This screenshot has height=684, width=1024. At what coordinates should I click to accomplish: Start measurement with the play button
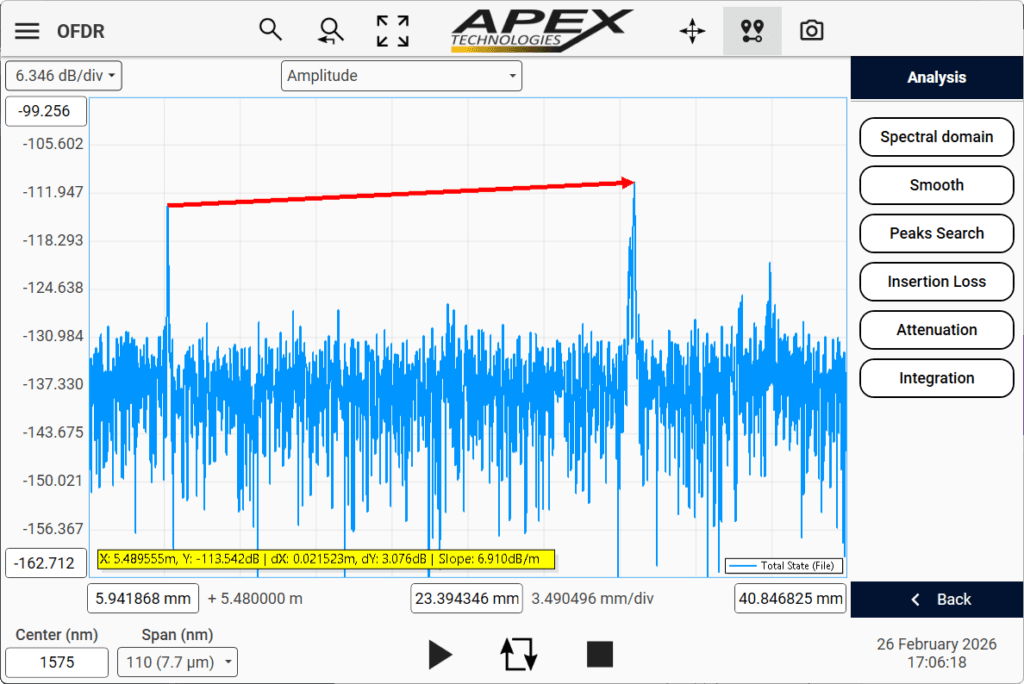(x=440, y=655)
